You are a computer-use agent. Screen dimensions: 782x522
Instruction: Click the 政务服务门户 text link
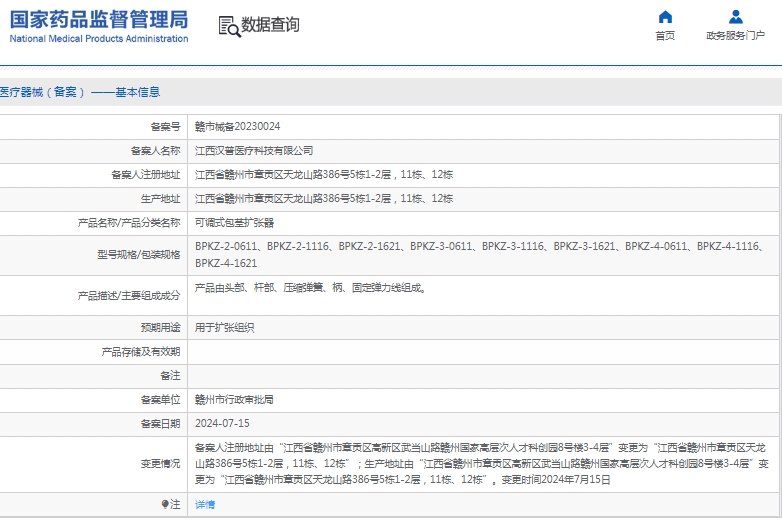[x=736, y=35]
